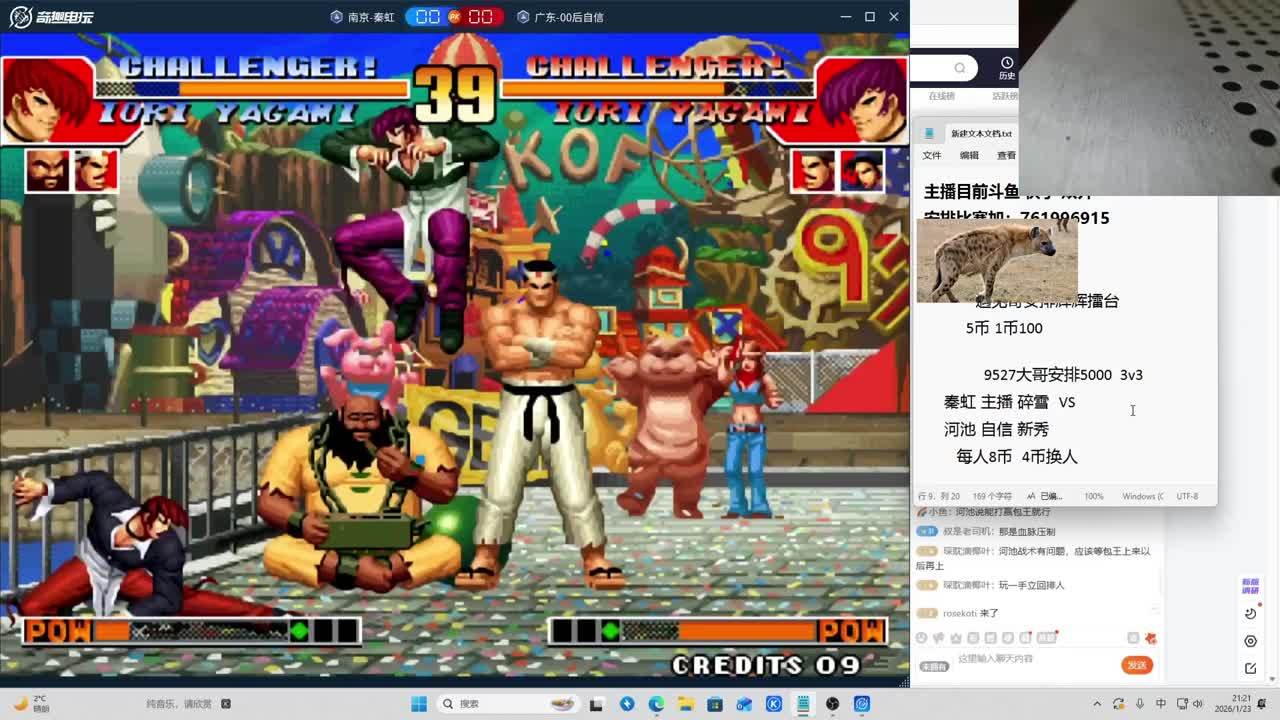The height and width of the screenshot is (720, 1280).
Task: Open the 查看 menu in Notepad
Action: point(1006,155)
